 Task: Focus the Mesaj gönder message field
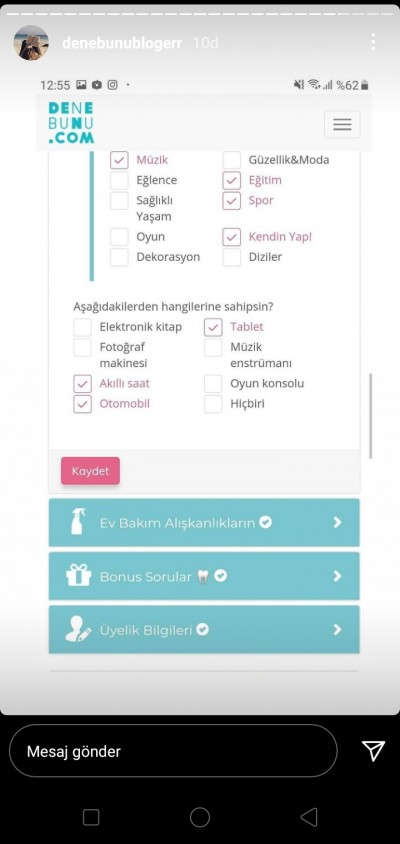click(173, 751)
